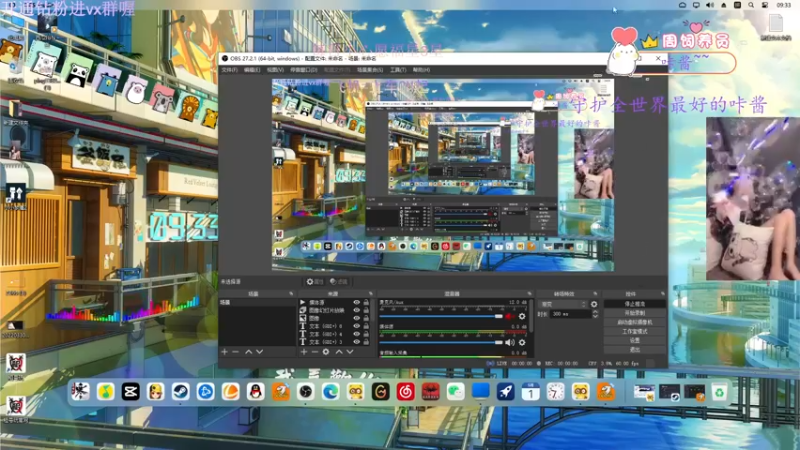Move the scene down in the scenes list
Image resolution: width=800 pixels, height=450 pixels.
pyautogui.click(x=260, y=352)
